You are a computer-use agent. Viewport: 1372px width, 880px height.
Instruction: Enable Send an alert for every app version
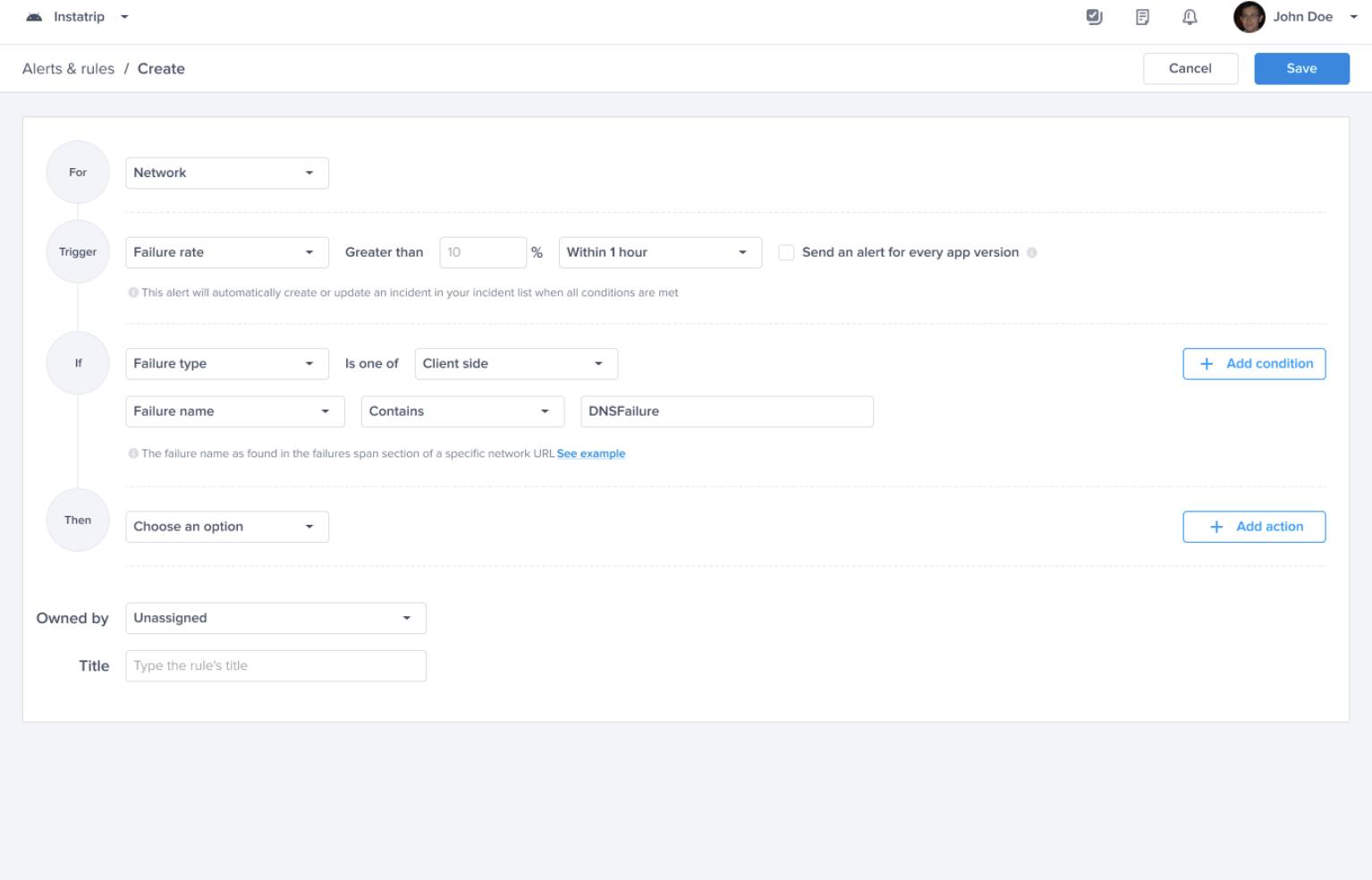pyautogui.click(x=786, y=253)
